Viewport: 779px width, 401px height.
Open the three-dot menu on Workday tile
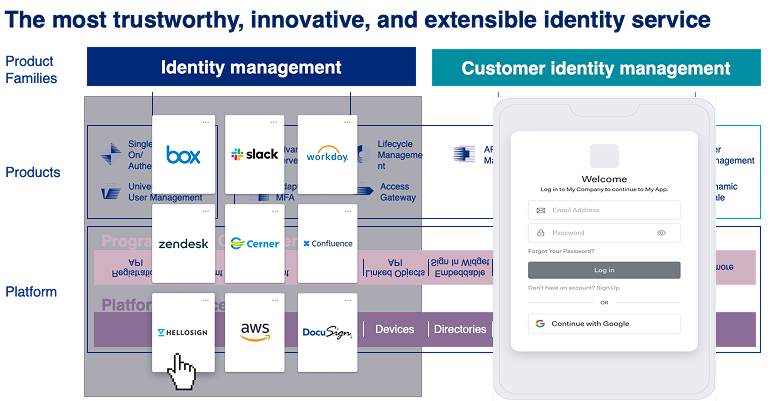pyautogui.click(x=350, y=122)
